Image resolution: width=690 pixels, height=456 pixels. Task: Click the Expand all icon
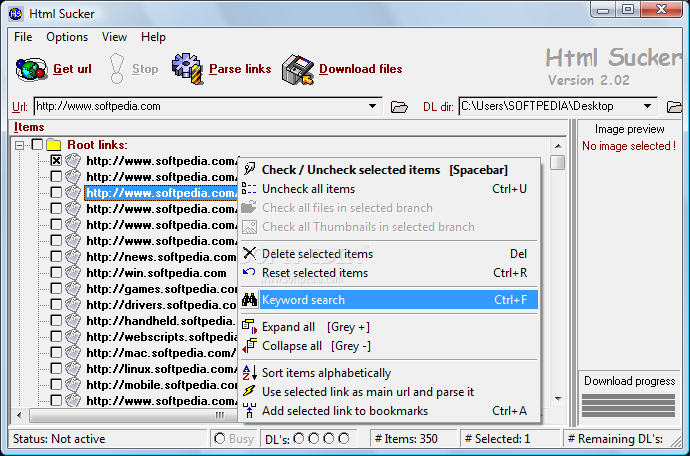tap(250, 327)
